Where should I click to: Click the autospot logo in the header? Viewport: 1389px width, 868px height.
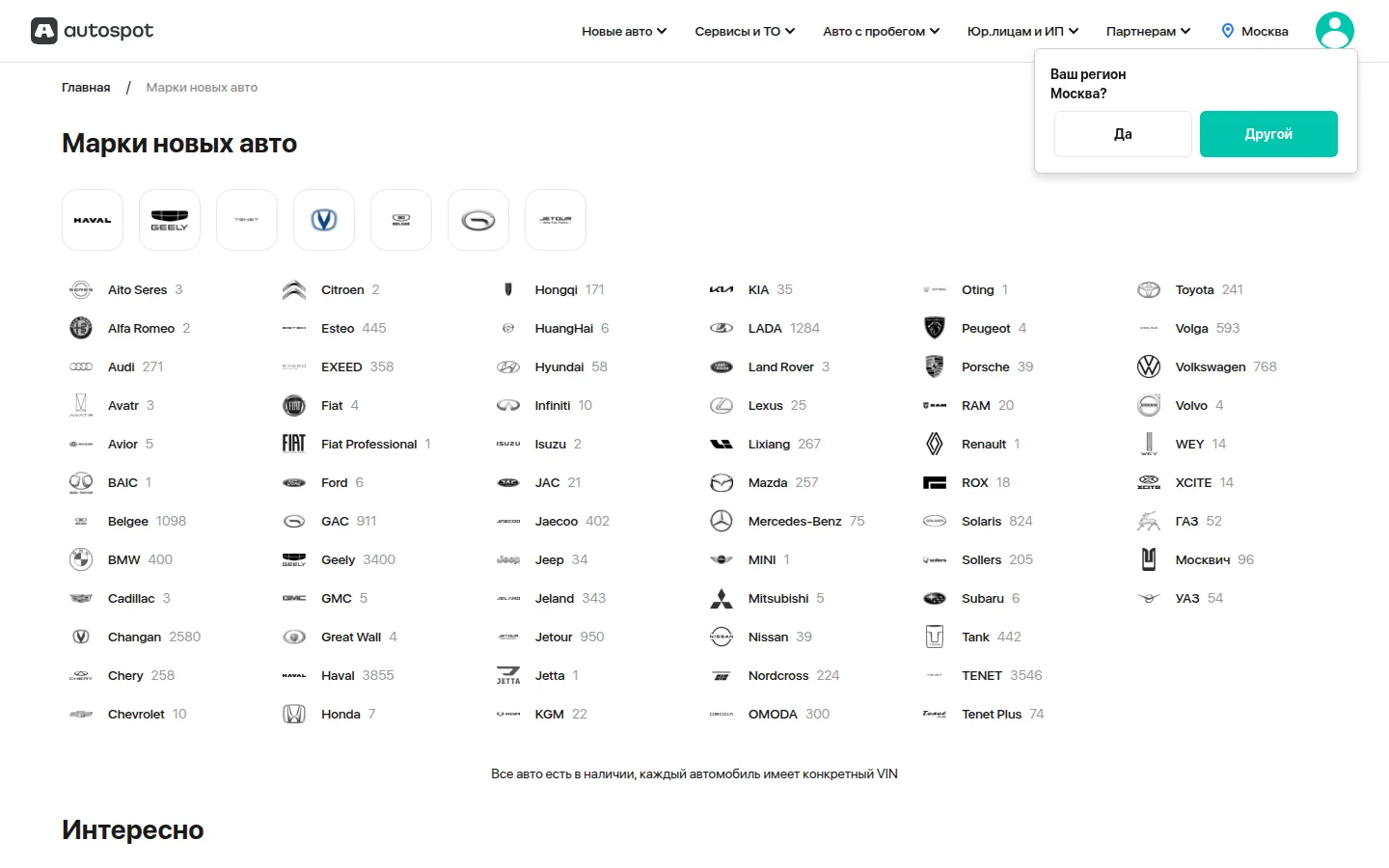[x=93, y=31]
